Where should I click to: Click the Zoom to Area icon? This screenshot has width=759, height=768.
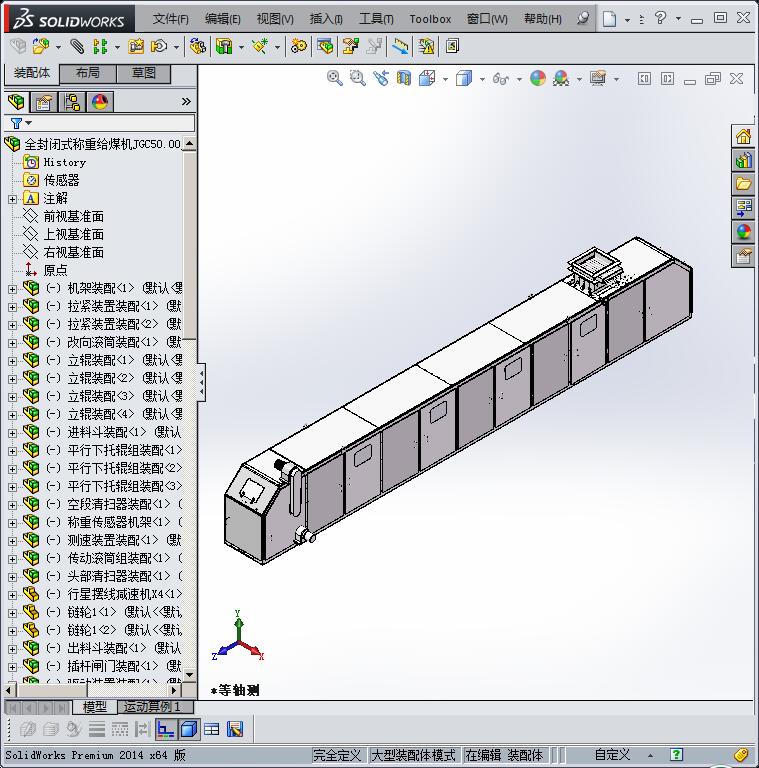pyautogui.click(x=357, y=78)
